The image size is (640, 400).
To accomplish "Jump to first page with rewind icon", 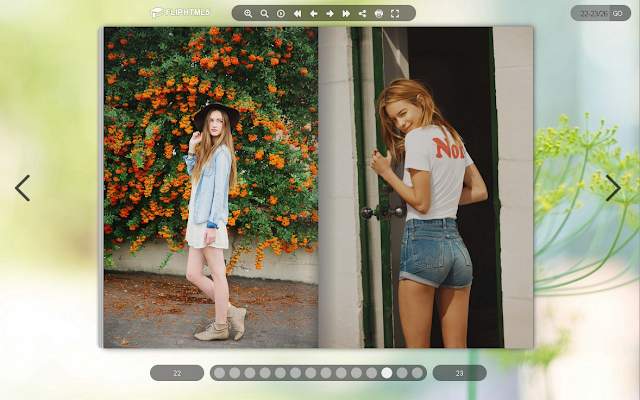I will (x=298, y=13).
